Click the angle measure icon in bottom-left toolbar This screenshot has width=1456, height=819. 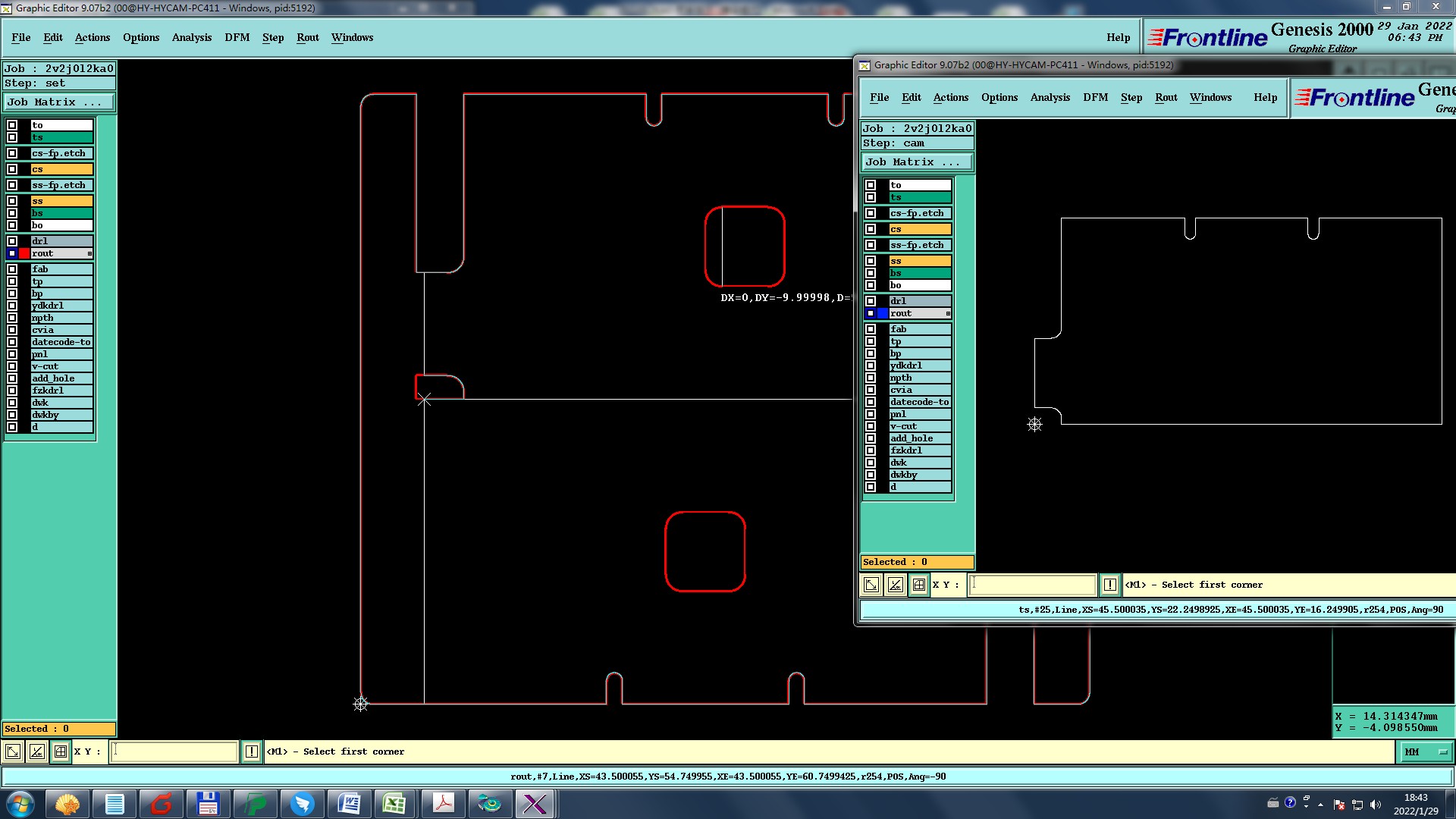tap(36, 752)
